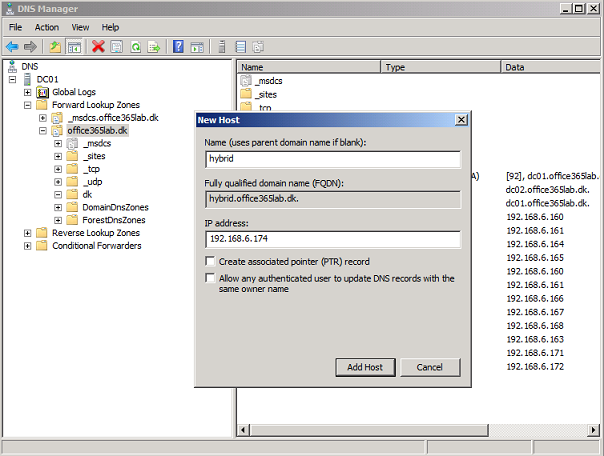This screenshot has height=456, width=604.
Task: Open the Help menu
Action: [x=110, y=27]
